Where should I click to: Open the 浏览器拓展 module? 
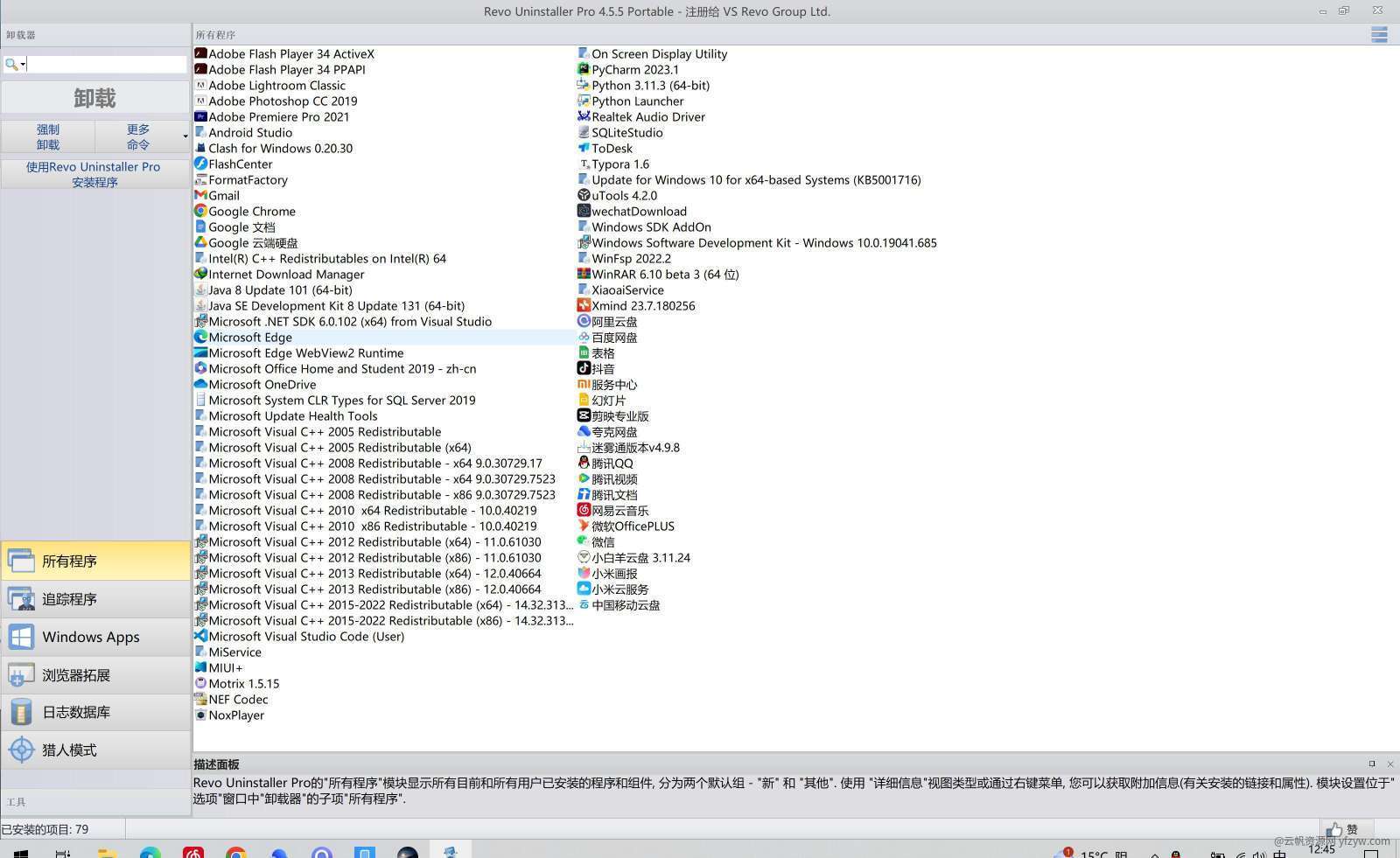[x=95, y=675]
